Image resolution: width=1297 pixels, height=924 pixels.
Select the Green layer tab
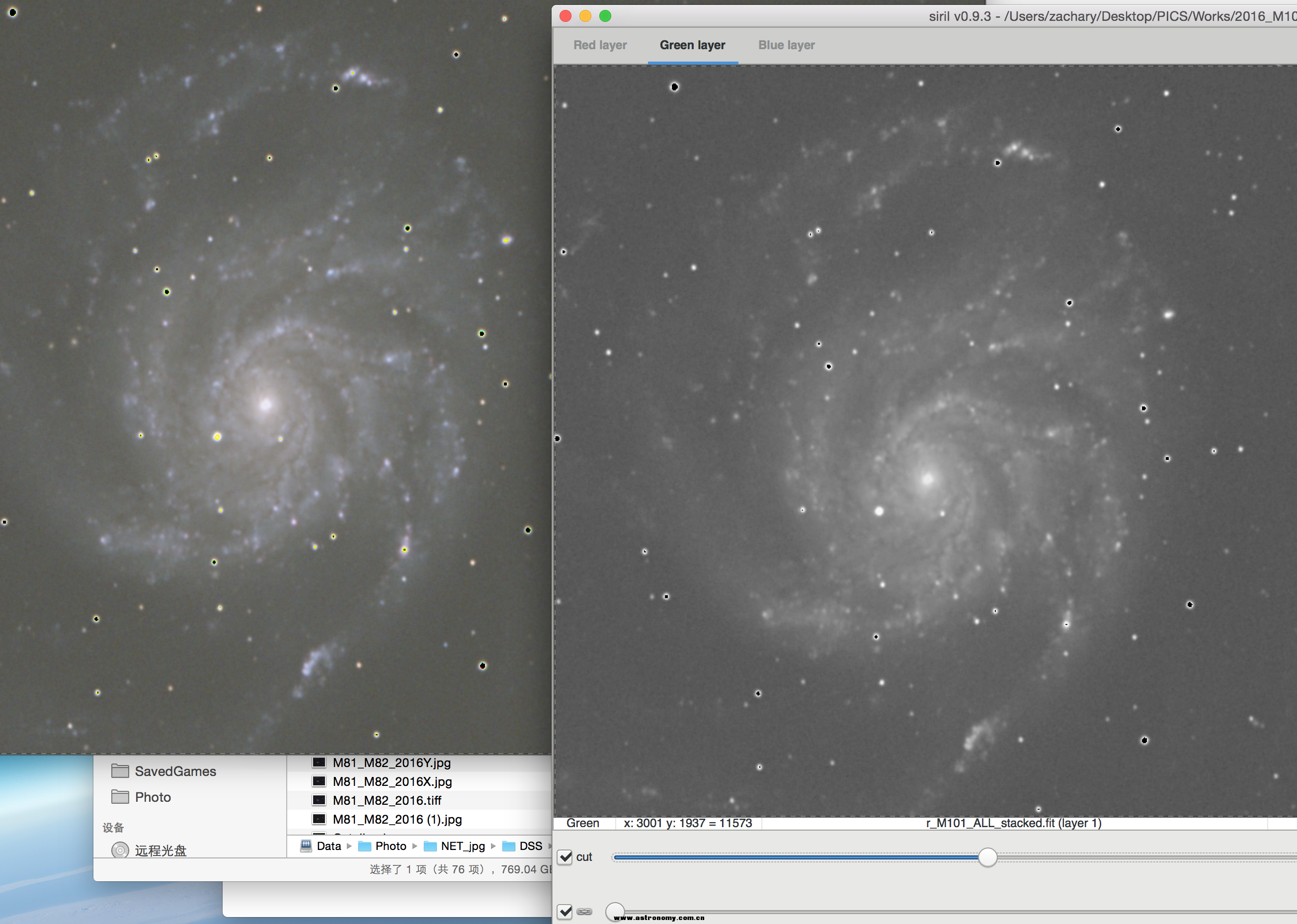point(693,45)
